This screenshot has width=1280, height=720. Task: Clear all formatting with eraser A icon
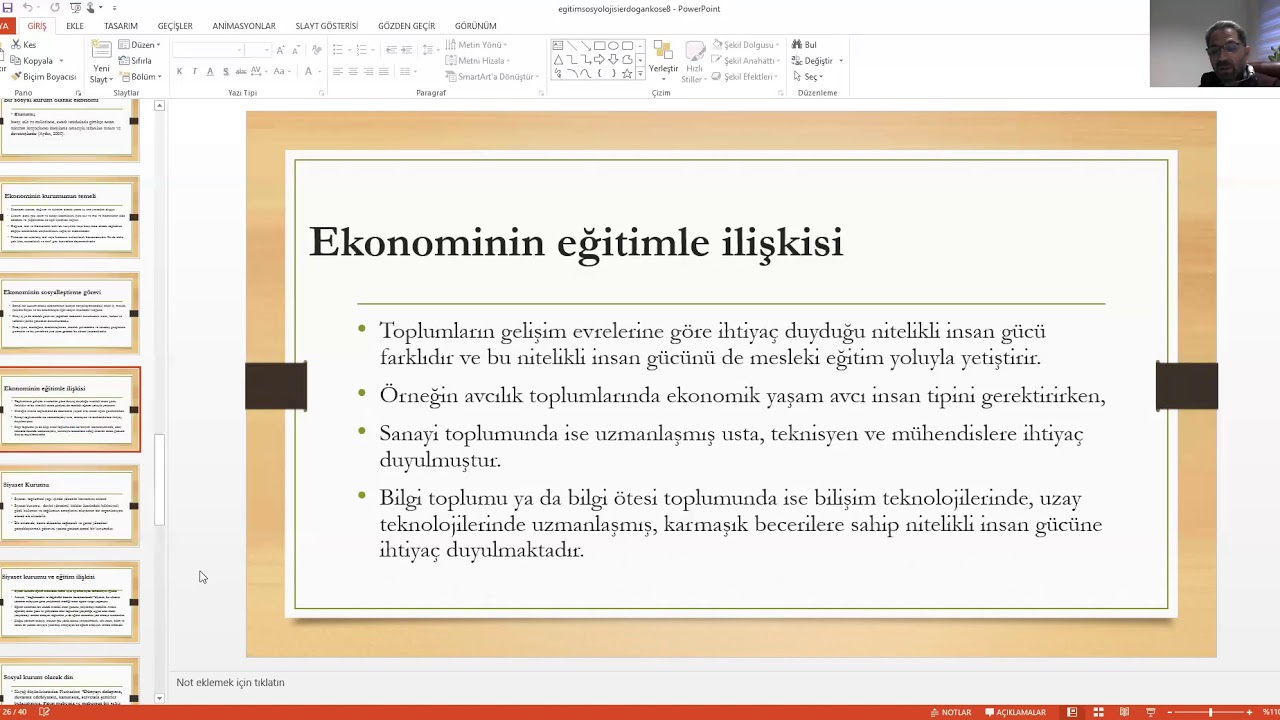point(316,49)
